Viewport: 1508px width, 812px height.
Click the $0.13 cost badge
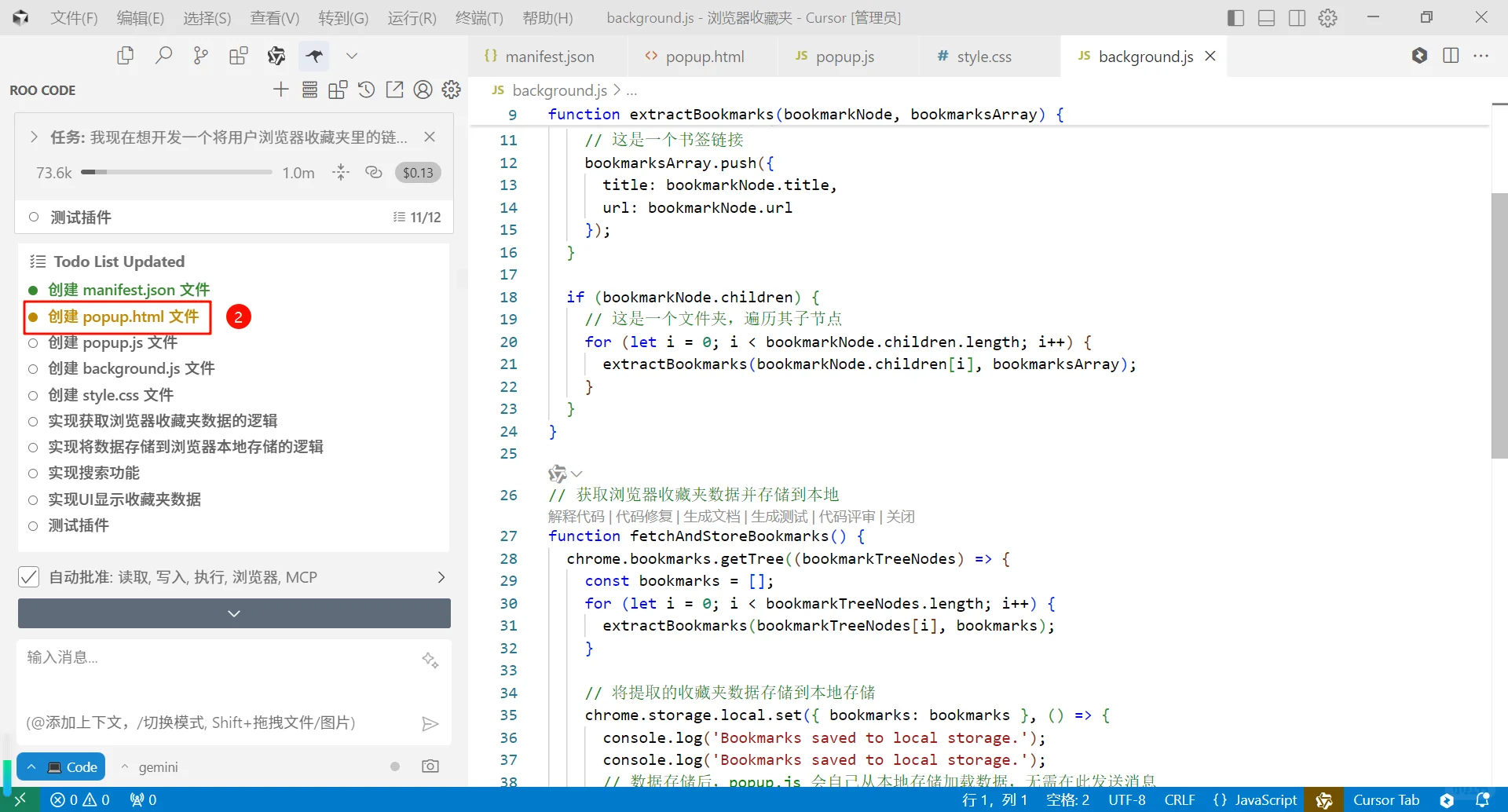pyautogui.click(x=418, y=173)
